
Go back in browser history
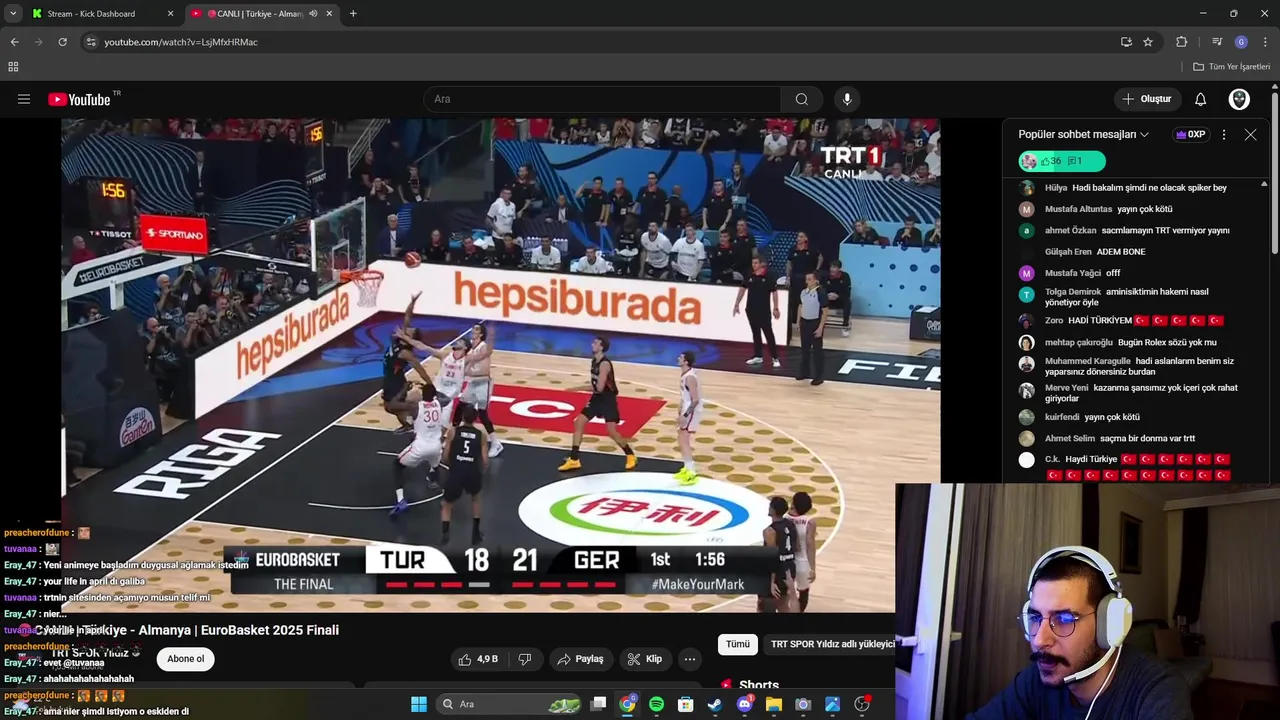(x=14, y=42)
